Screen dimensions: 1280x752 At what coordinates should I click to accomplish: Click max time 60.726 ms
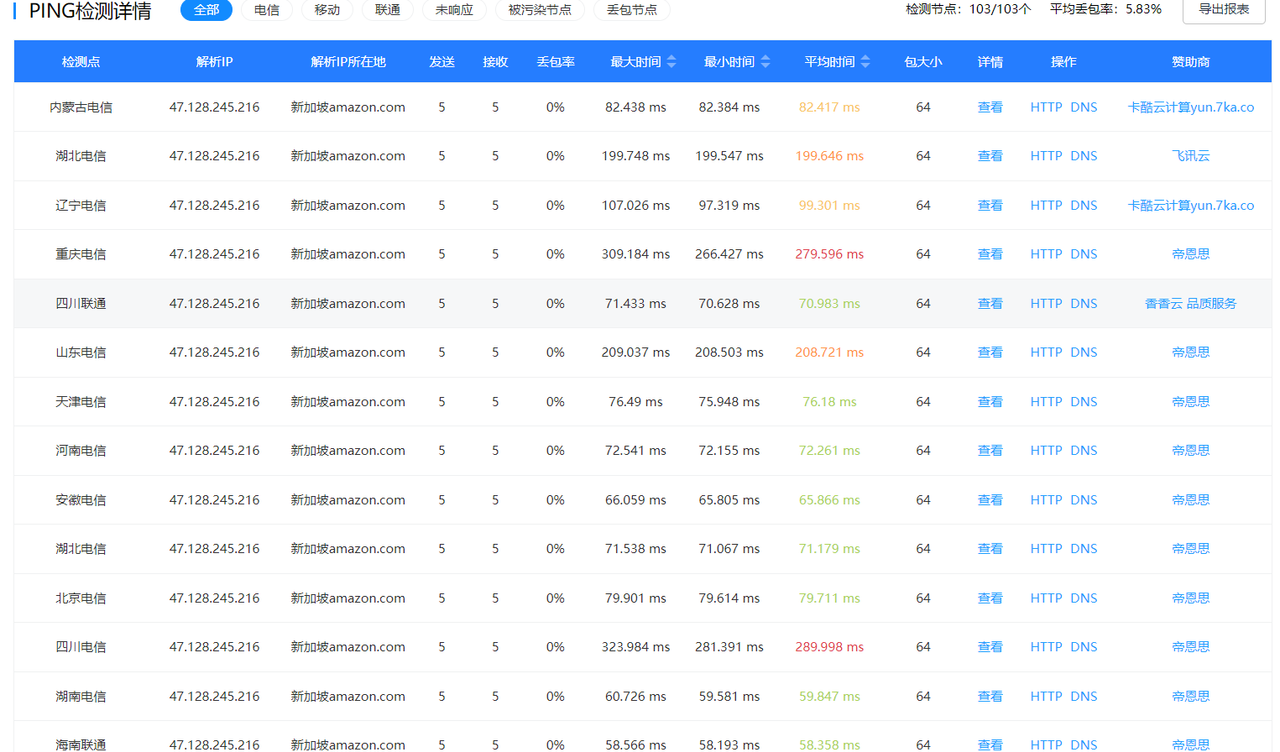[635, 696]
